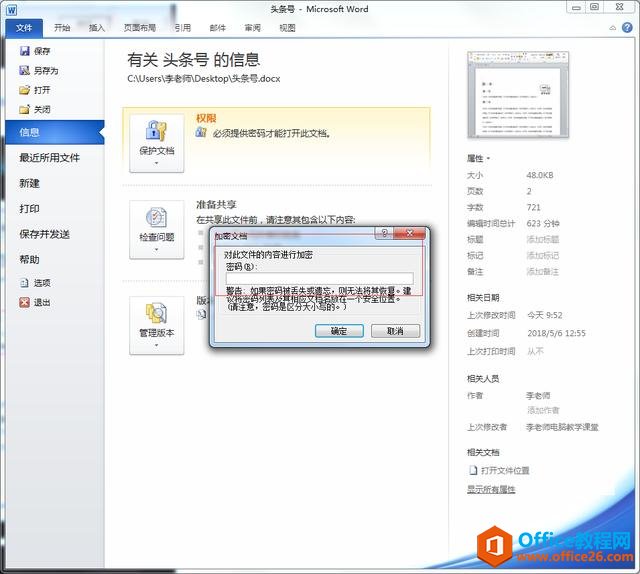Click last modifier 李老师电脑教学课堂
The width and height of the screenshot is (640, 574).
[x=562, y=427]
